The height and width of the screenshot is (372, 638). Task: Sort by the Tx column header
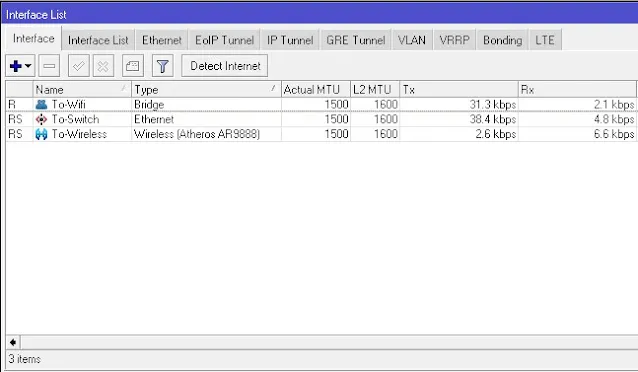click(x=459, y=90)
